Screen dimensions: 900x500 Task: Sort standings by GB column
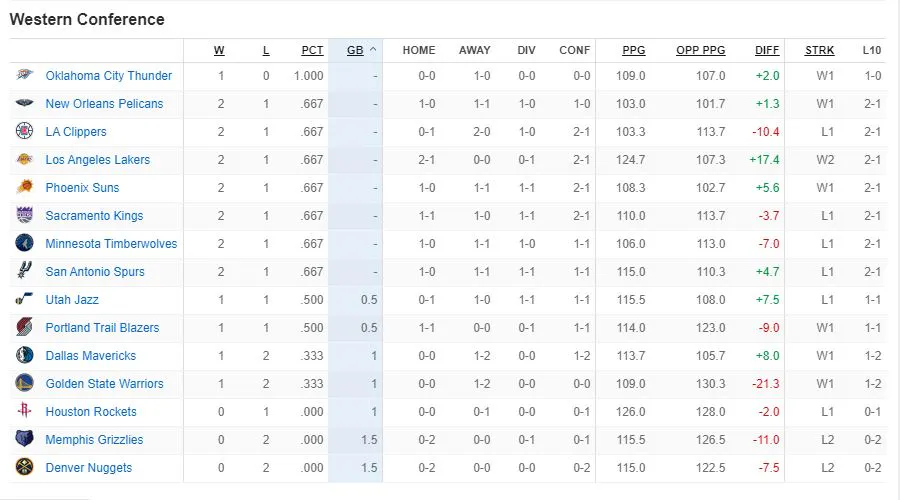coord(355,50)
